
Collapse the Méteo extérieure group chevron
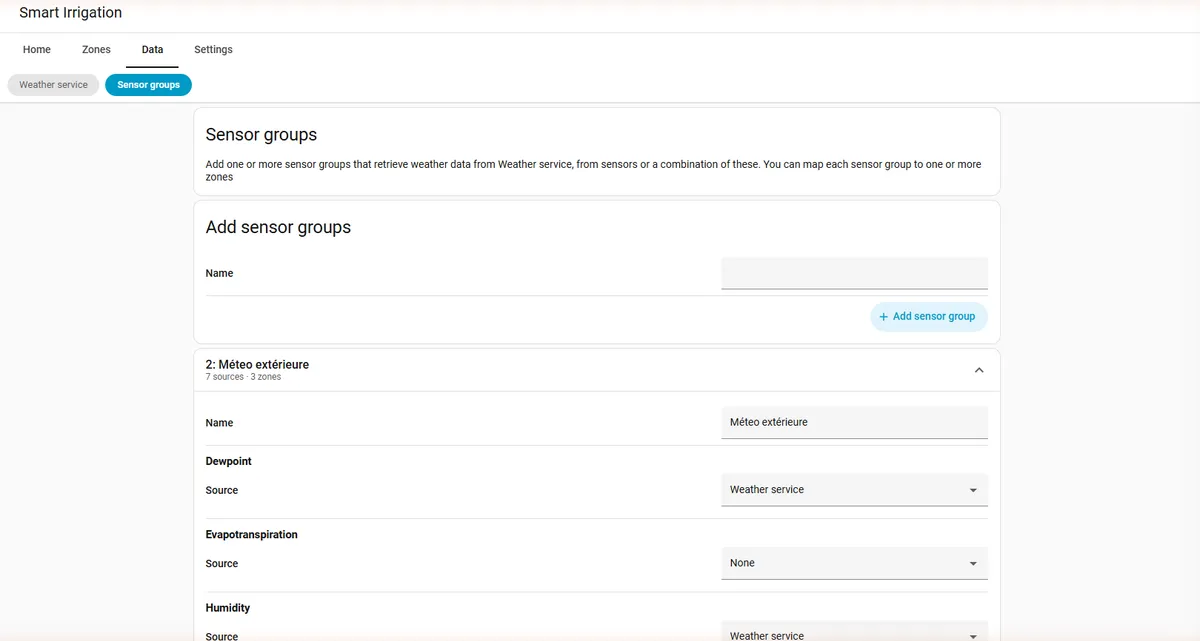click(x=979, y=370)
